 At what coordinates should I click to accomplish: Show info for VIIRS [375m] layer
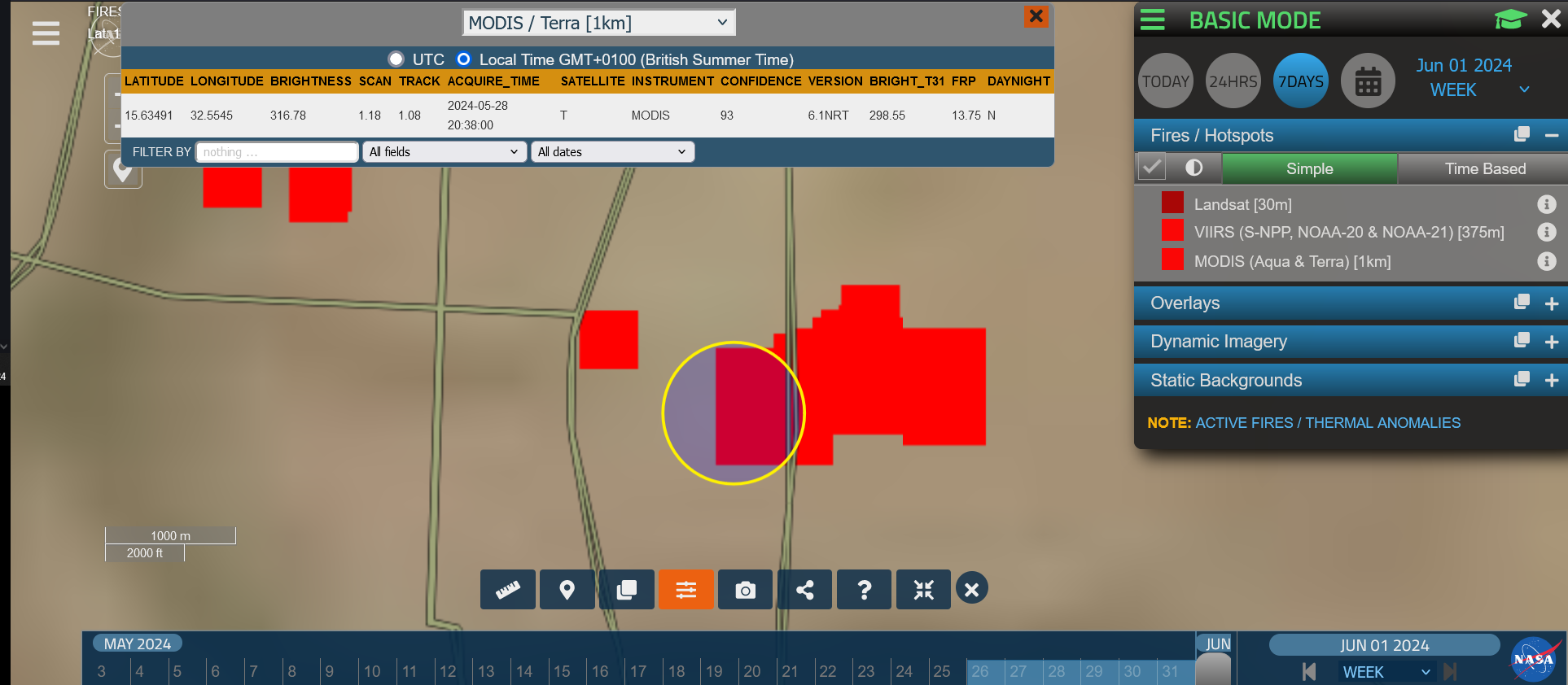(1546, 232)
